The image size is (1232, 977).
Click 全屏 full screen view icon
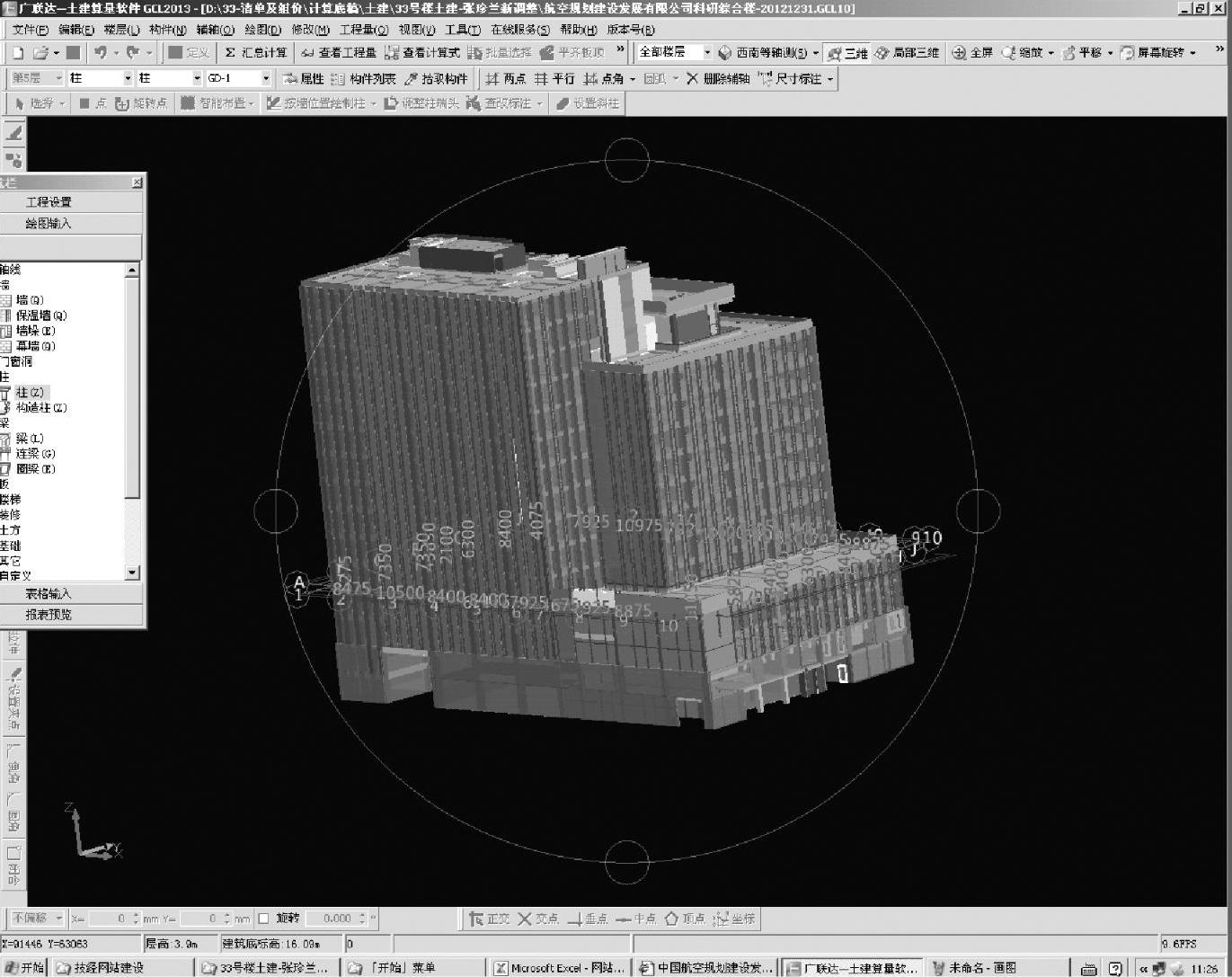point(972,53)
